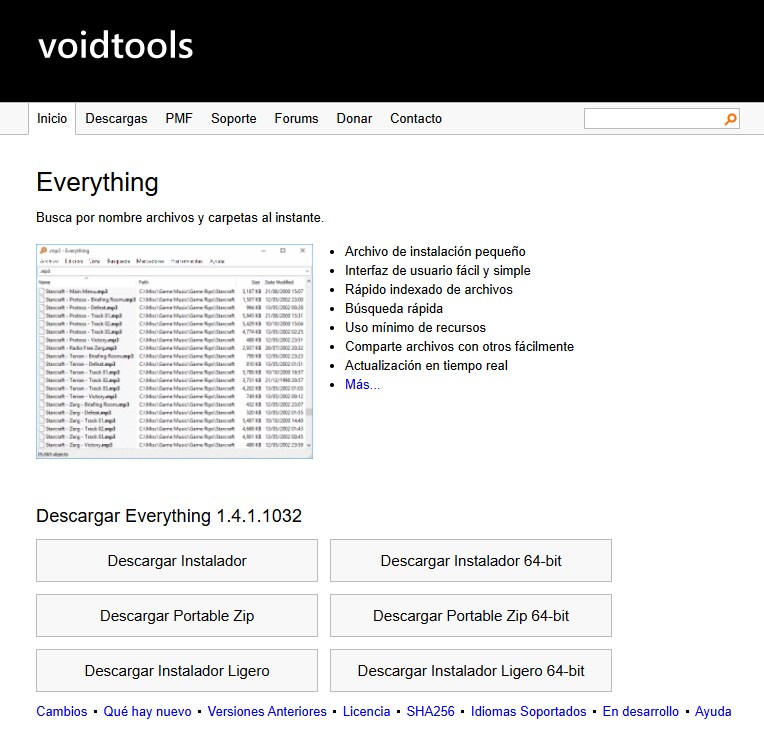Viewport: 764px width, 737px height.
Task: Go to the PMF page
Action: 179,118
